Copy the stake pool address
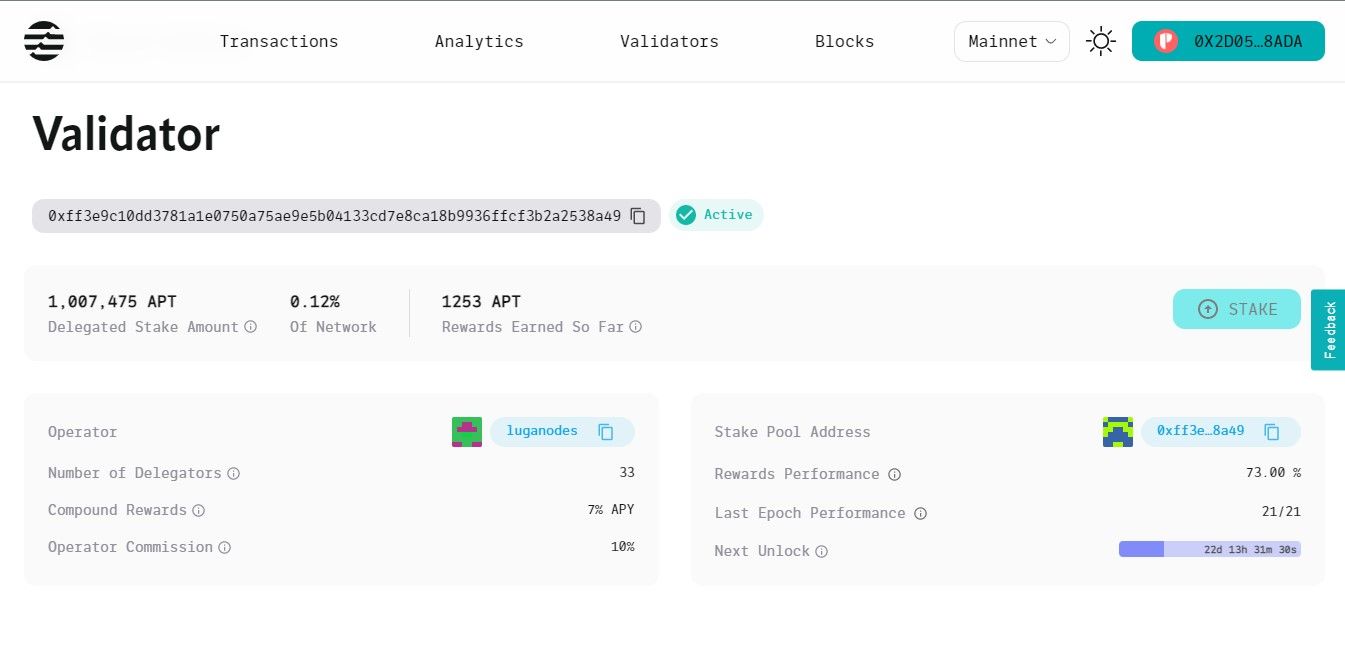 pyautogui.click(x=1272, y=432)
